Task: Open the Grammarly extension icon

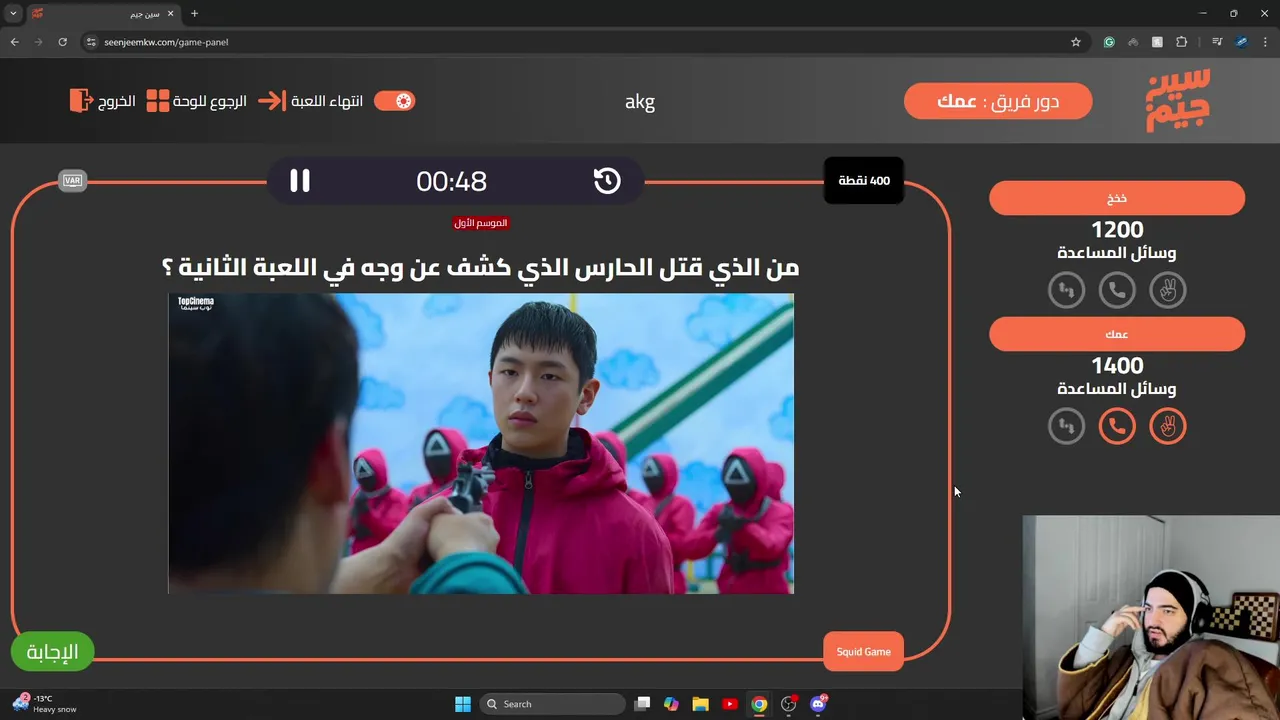Action: point(1109,42)
